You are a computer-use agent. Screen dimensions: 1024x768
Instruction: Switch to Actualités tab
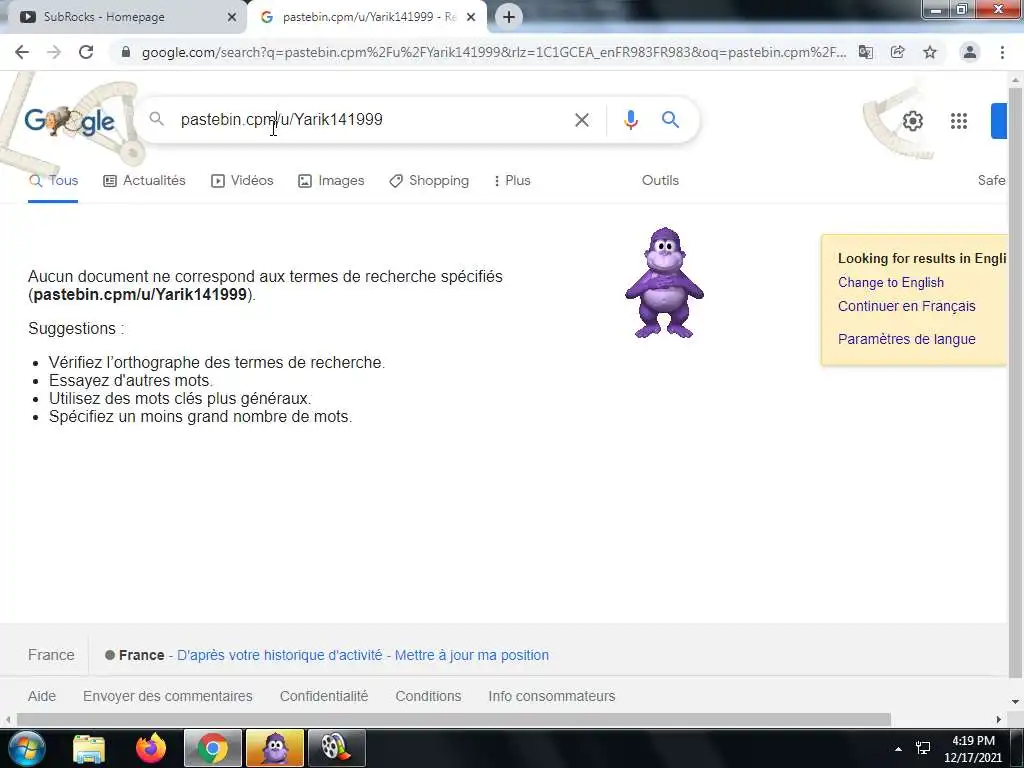pyautogui.click(x=144, y=181)
